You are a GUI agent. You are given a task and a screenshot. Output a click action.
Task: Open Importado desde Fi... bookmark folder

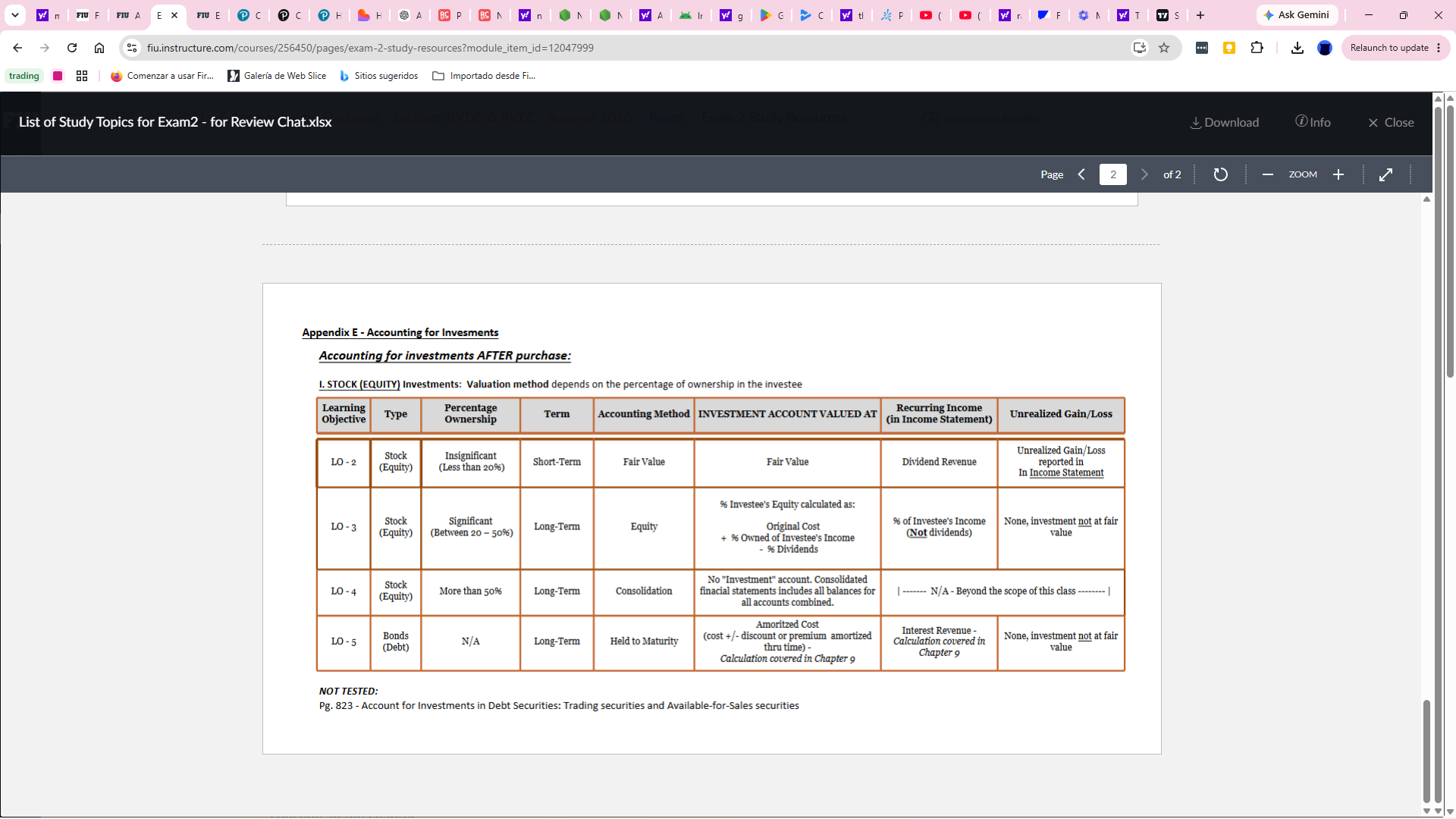tap(484, 76)
